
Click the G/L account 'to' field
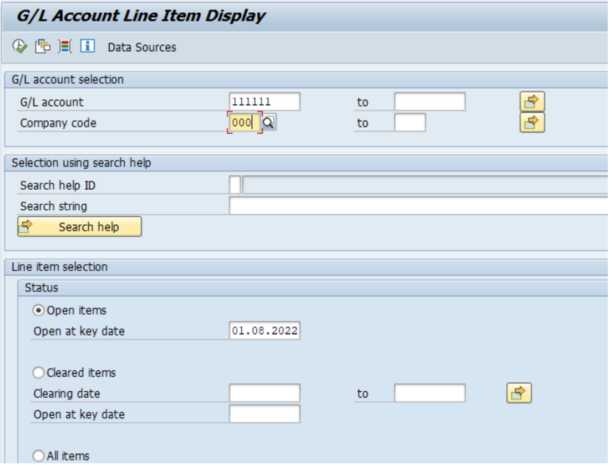point(429,102)
